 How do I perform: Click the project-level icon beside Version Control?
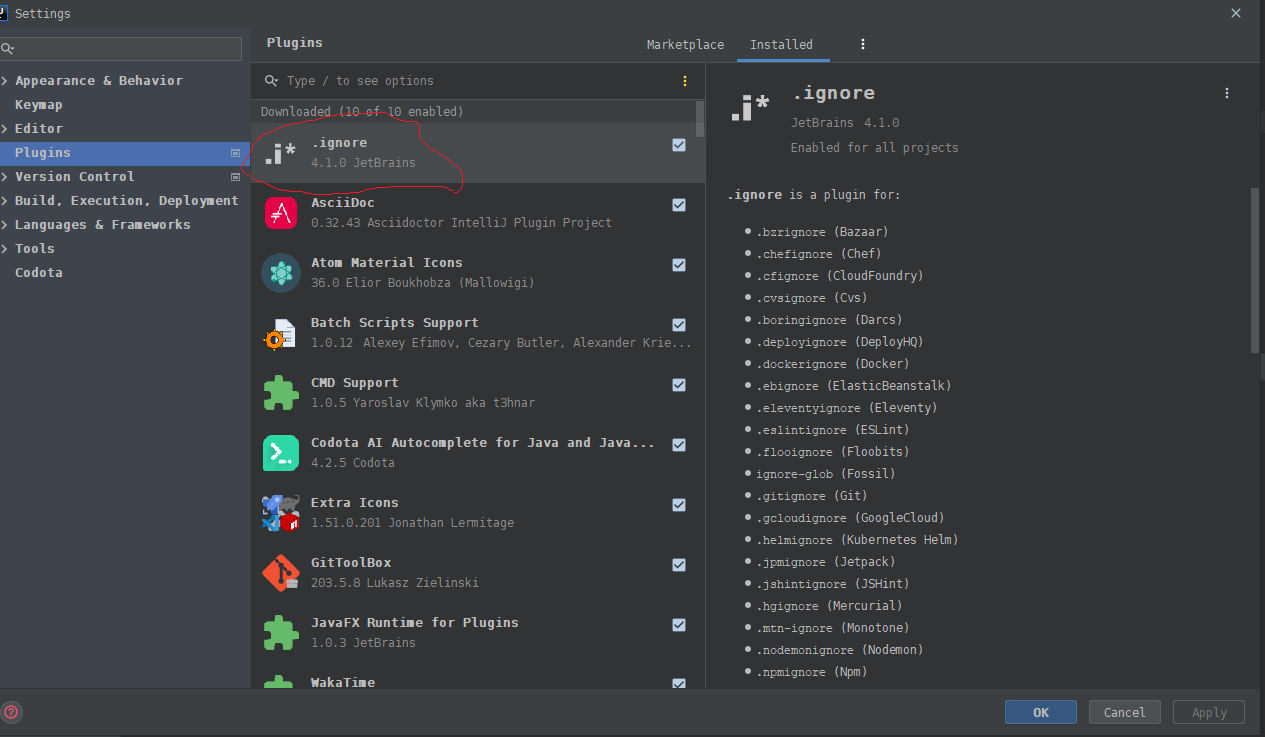click(x=236, y=177)
